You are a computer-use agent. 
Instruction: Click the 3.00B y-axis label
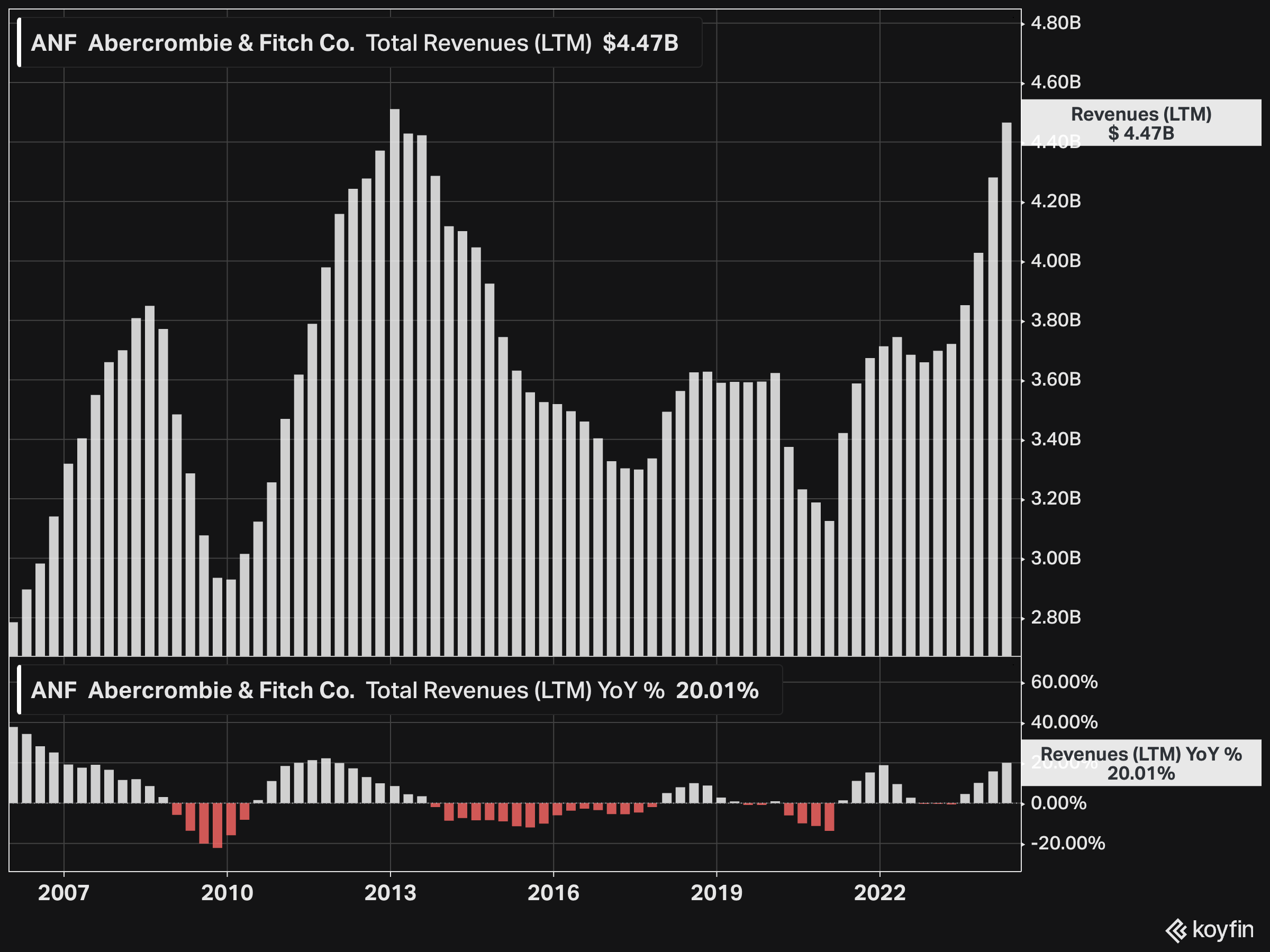(1056, 559)
